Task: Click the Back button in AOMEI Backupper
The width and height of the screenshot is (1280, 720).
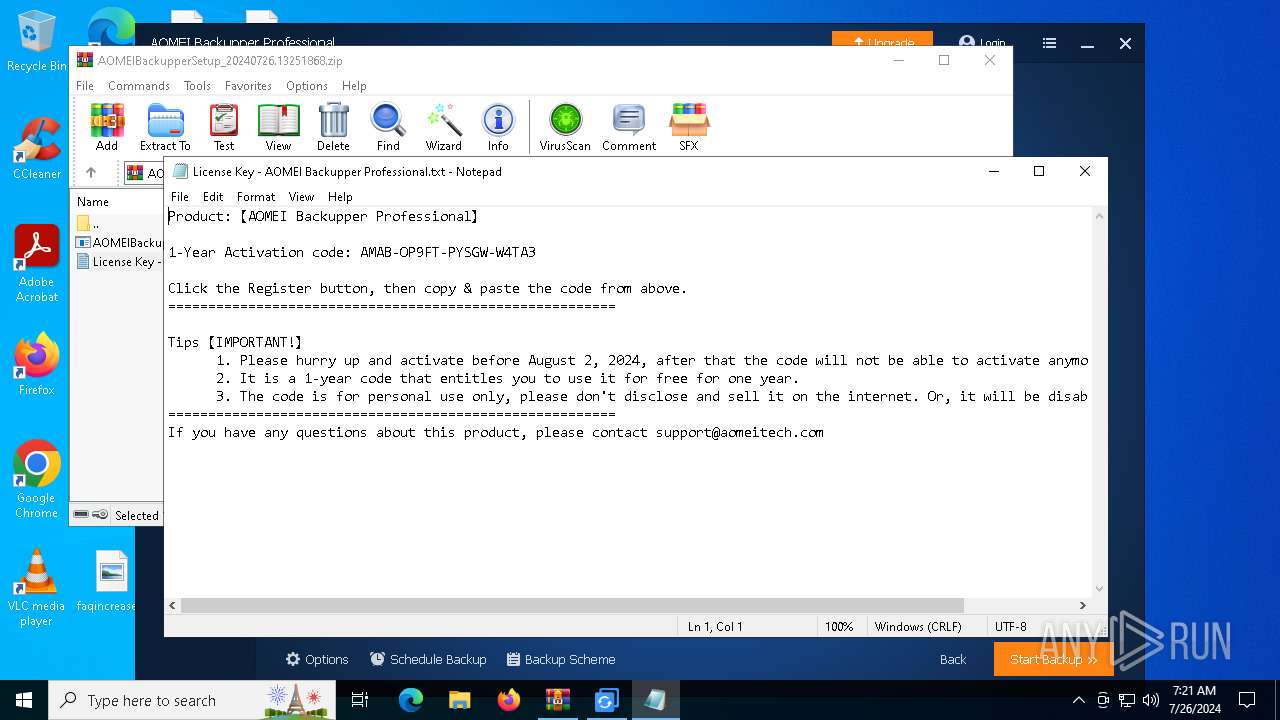Action: coord(953,659)
